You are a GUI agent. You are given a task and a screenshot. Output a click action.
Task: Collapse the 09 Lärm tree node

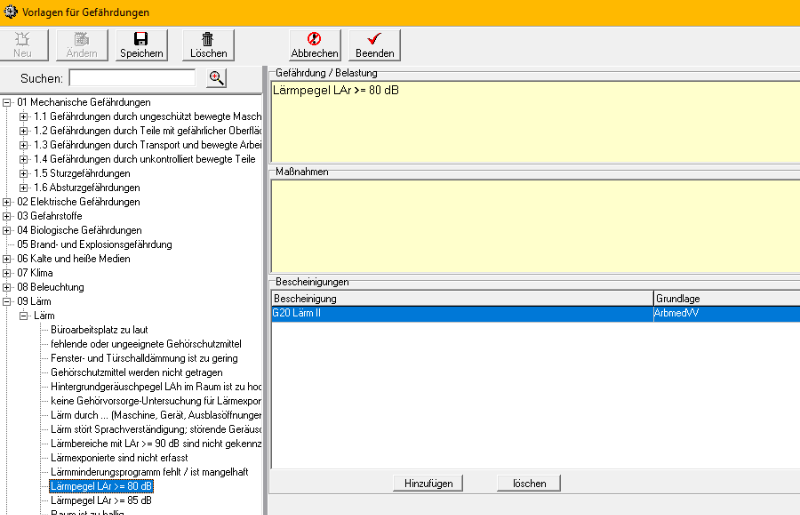pos(8,301)
